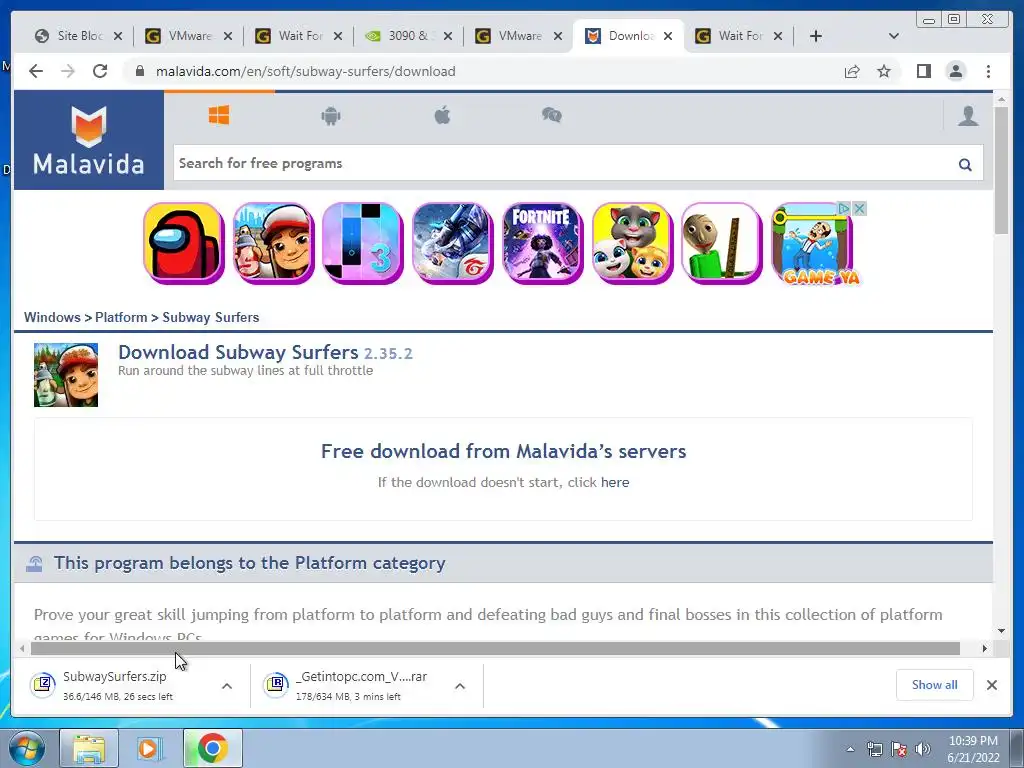1024x768 pixels.
Task: Open Windows Media Player from taskbar
Action: click(150, 748)
